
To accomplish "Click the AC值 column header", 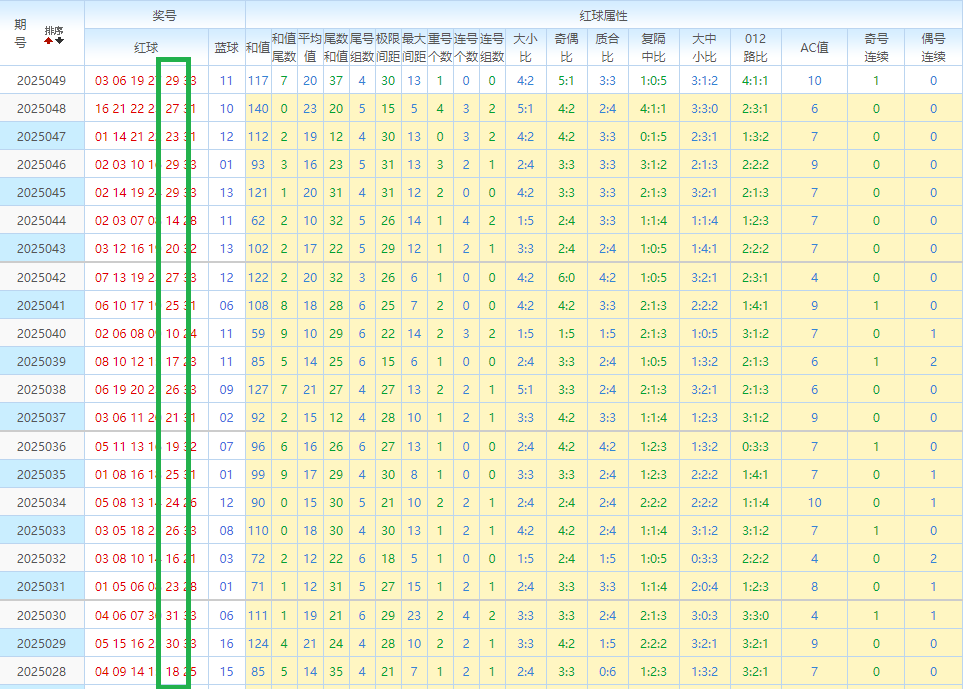I will coord(814,47).
